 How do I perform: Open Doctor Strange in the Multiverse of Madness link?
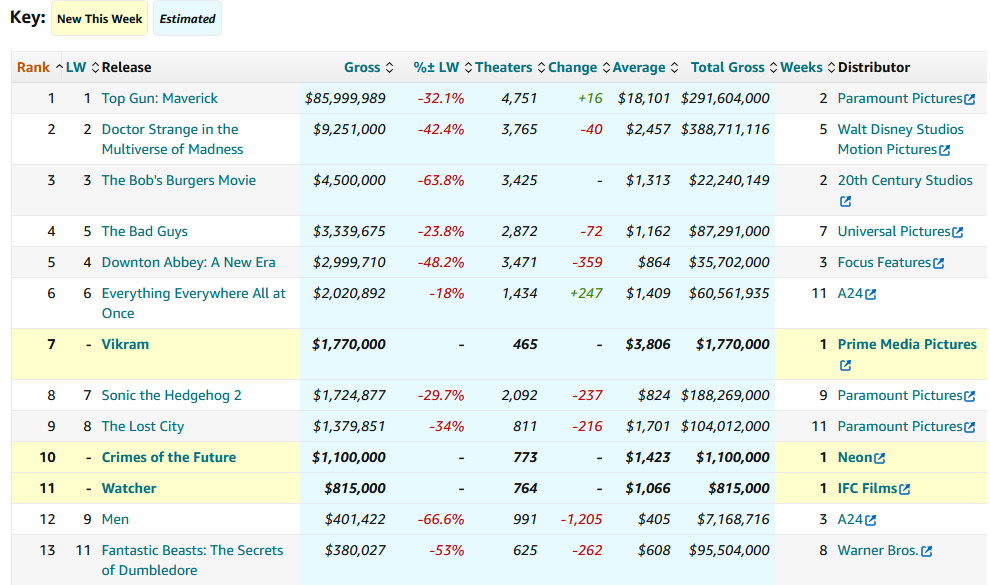[x=172, y=139]
